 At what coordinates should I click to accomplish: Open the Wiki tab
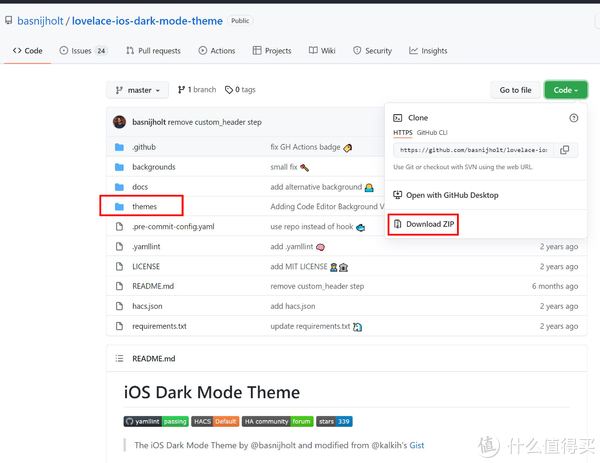pyautogui.click(x=322, y=51)
